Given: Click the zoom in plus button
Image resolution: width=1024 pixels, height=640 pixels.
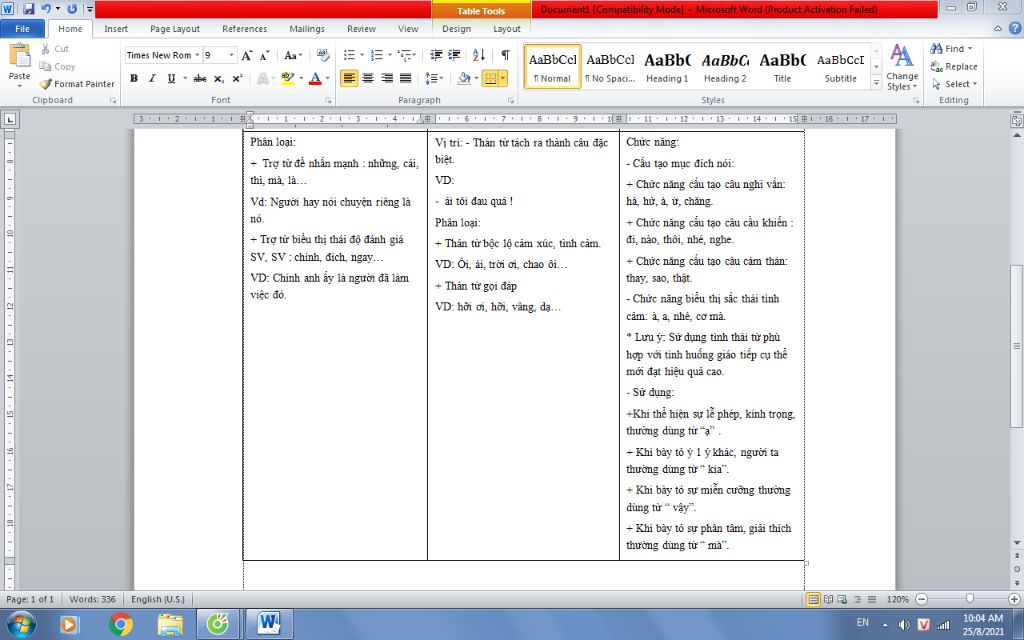Looking at the screenshot, I should (x=1014, y=599).
